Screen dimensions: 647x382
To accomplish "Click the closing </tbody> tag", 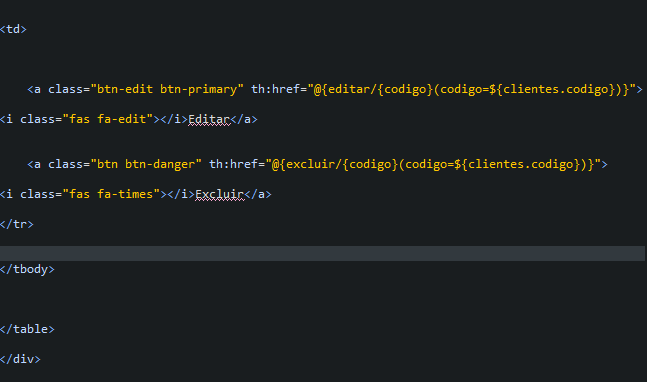I will tap(27, 269).
